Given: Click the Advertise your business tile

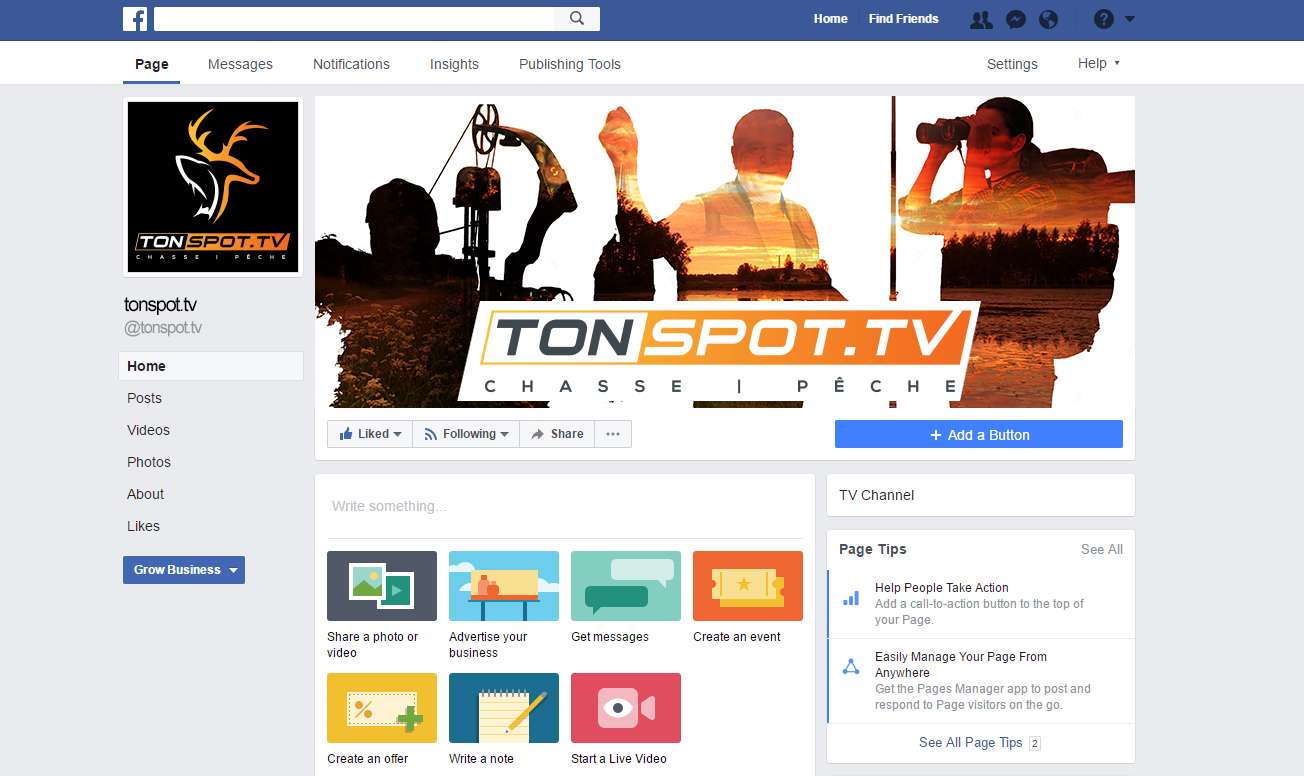Looking at the screenshot, I should click(504, 604).
